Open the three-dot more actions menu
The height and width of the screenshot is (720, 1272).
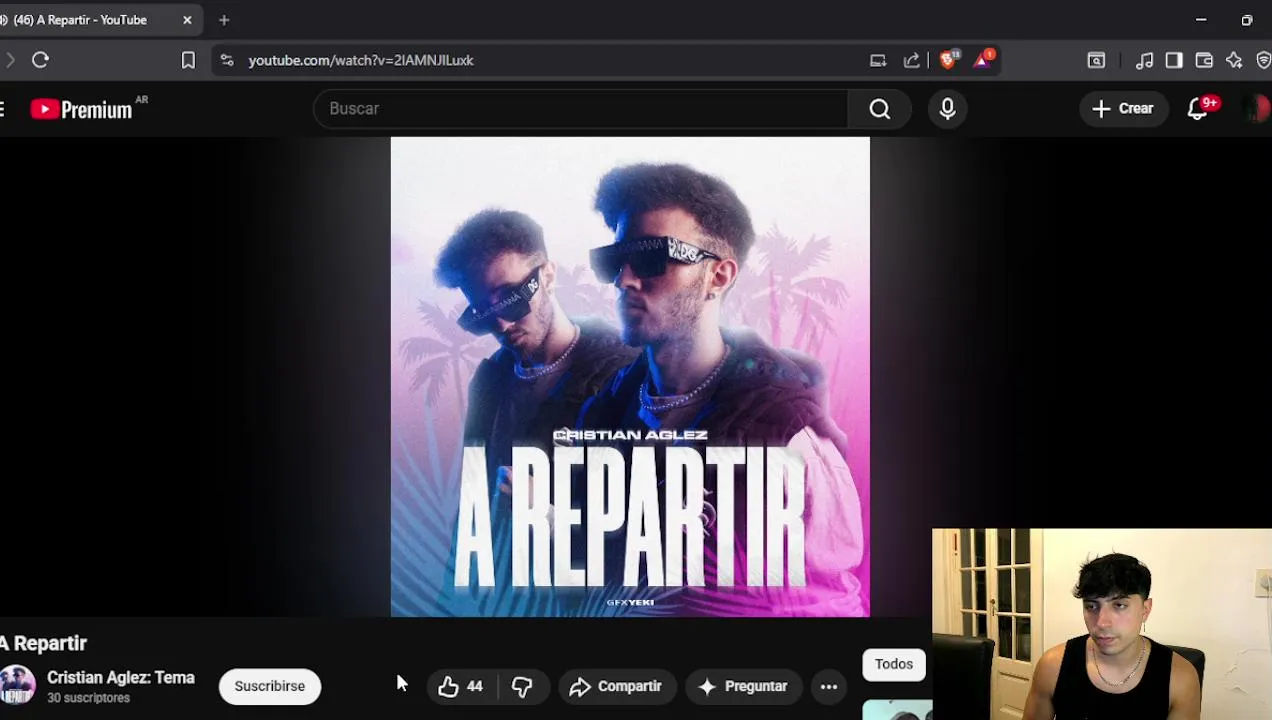click(829, 686)
